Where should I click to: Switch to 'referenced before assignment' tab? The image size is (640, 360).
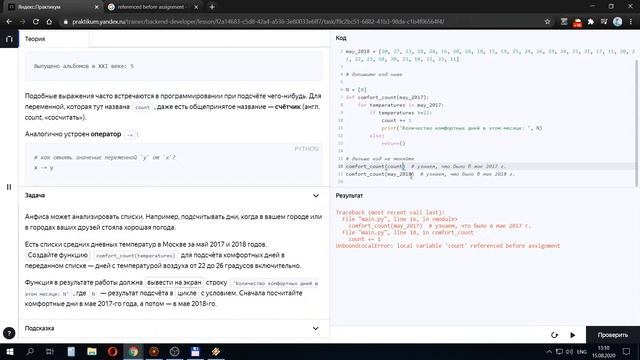[x=151, y=7]
